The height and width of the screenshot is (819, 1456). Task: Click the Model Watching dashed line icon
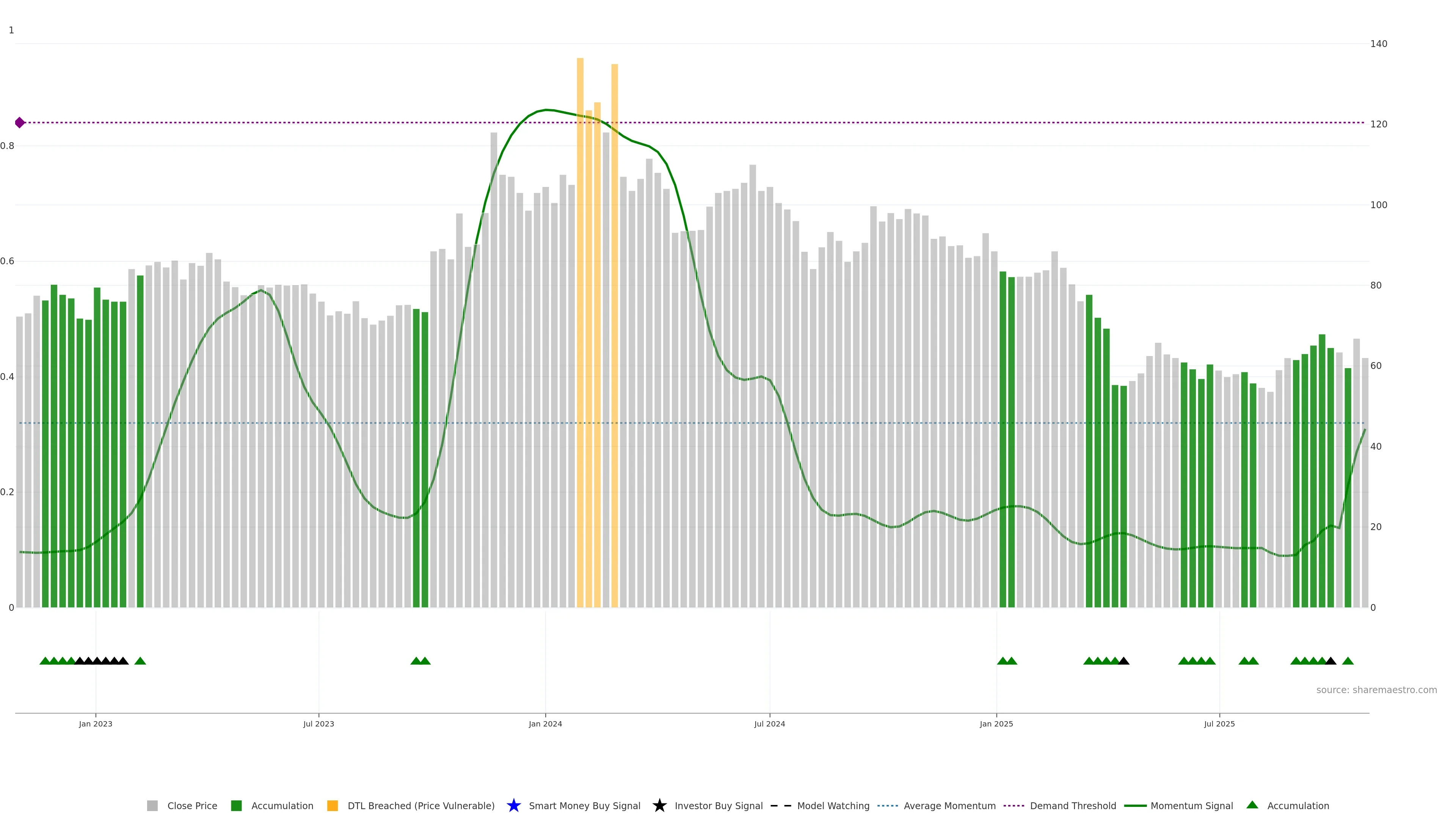pos(781,805)
